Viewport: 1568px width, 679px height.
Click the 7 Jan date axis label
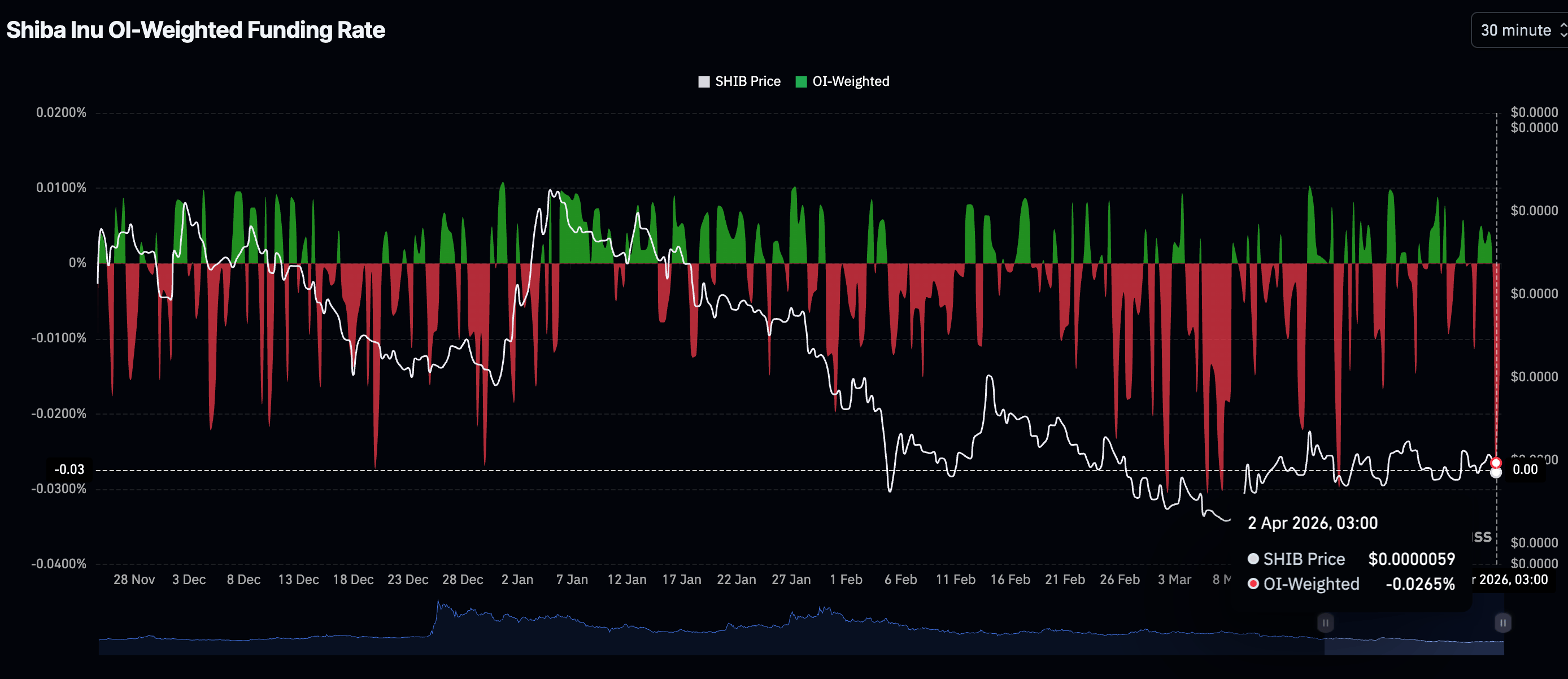(x=572, y=580)
